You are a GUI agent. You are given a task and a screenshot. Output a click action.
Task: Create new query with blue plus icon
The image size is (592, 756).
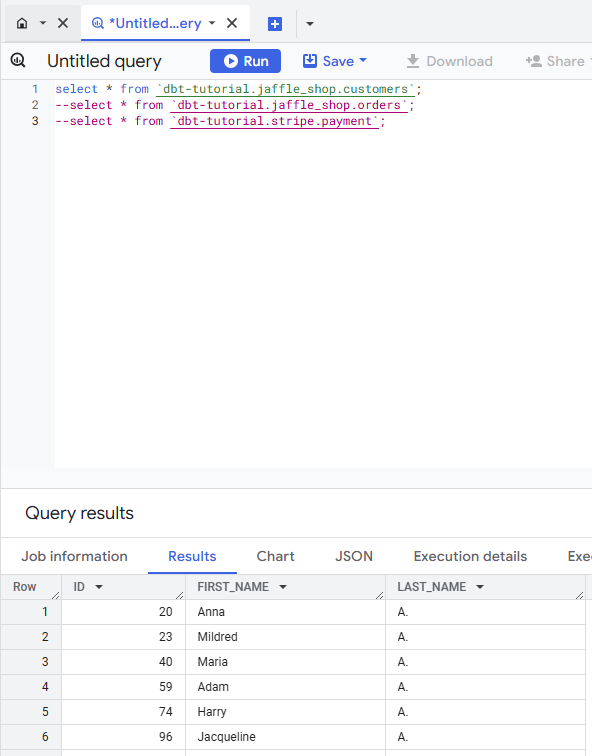click(275, 24)
